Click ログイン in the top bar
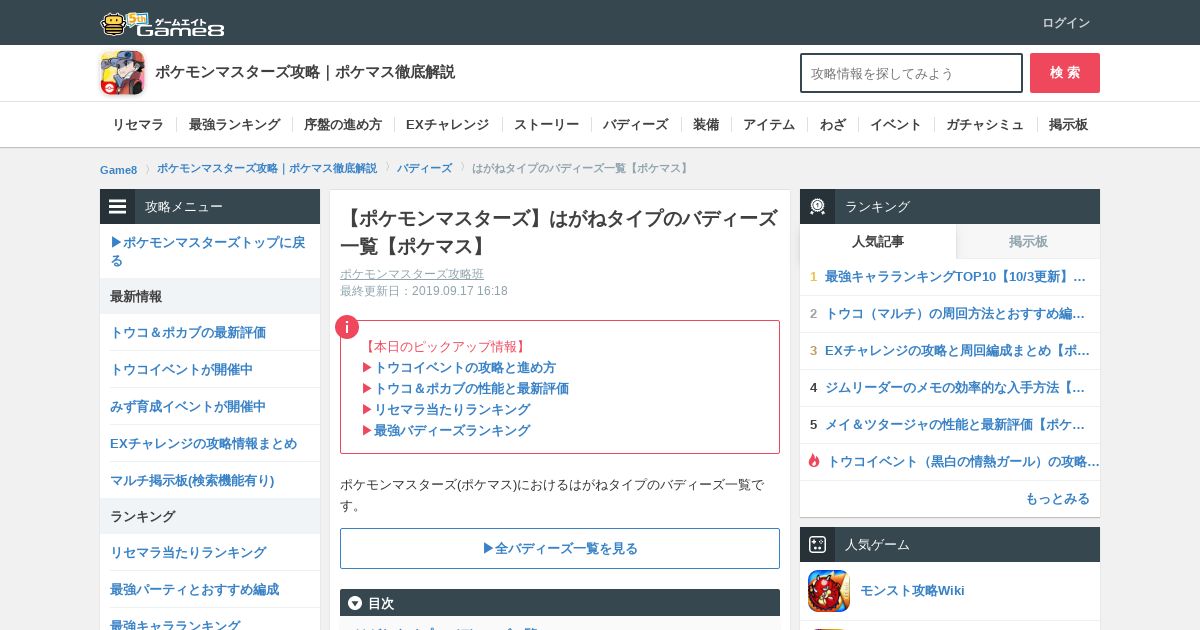This screenshot has width=1200, height=630. (x=1066, y=23)
